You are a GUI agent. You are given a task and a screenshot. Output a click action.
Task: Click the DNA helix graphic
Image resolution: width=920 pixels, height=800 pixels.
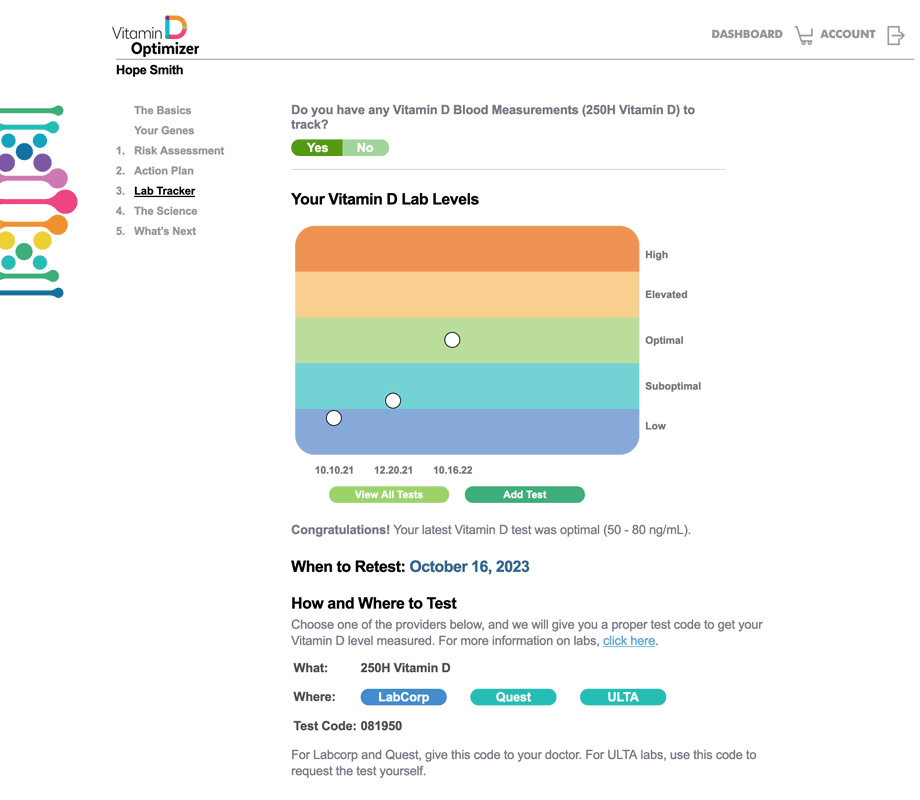[35, 202]
